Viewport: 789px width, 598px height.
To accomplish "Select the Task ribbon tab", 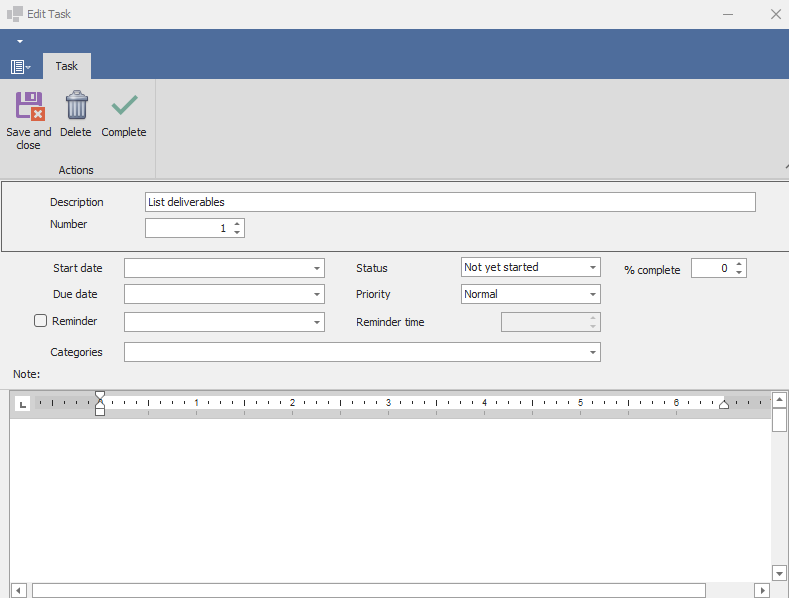I will [66, 66].
